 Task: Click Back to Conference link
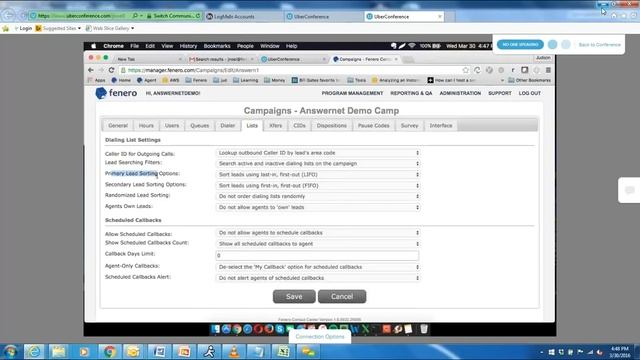(x=600, y=44)
